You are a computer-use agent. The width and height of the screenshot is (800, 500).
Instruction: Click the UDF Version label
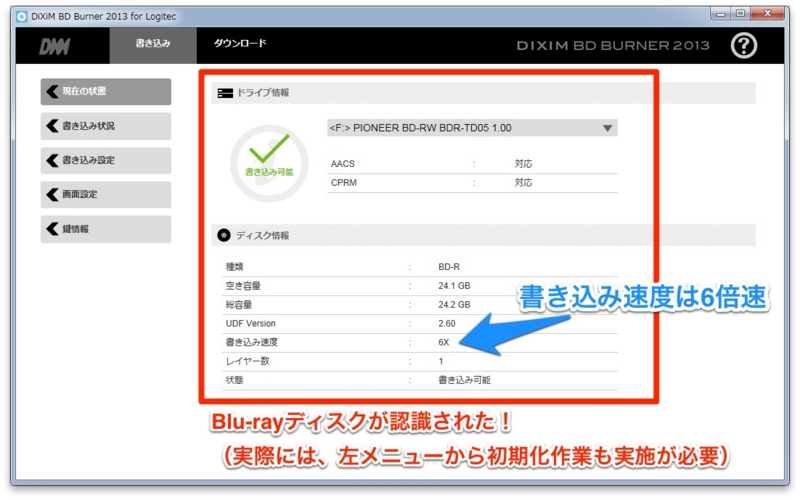[251, 323]
